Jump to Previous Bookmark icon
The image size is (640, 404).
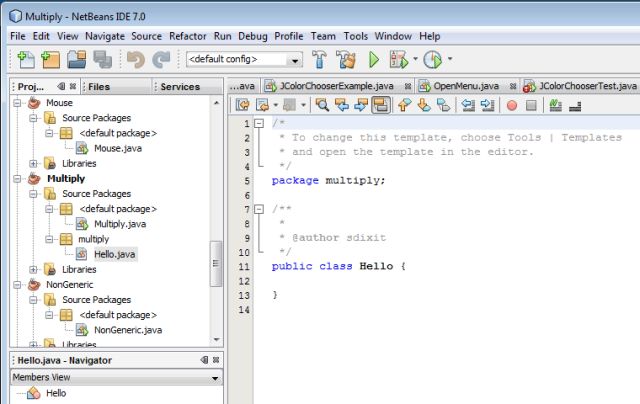(x=404, y=105)
